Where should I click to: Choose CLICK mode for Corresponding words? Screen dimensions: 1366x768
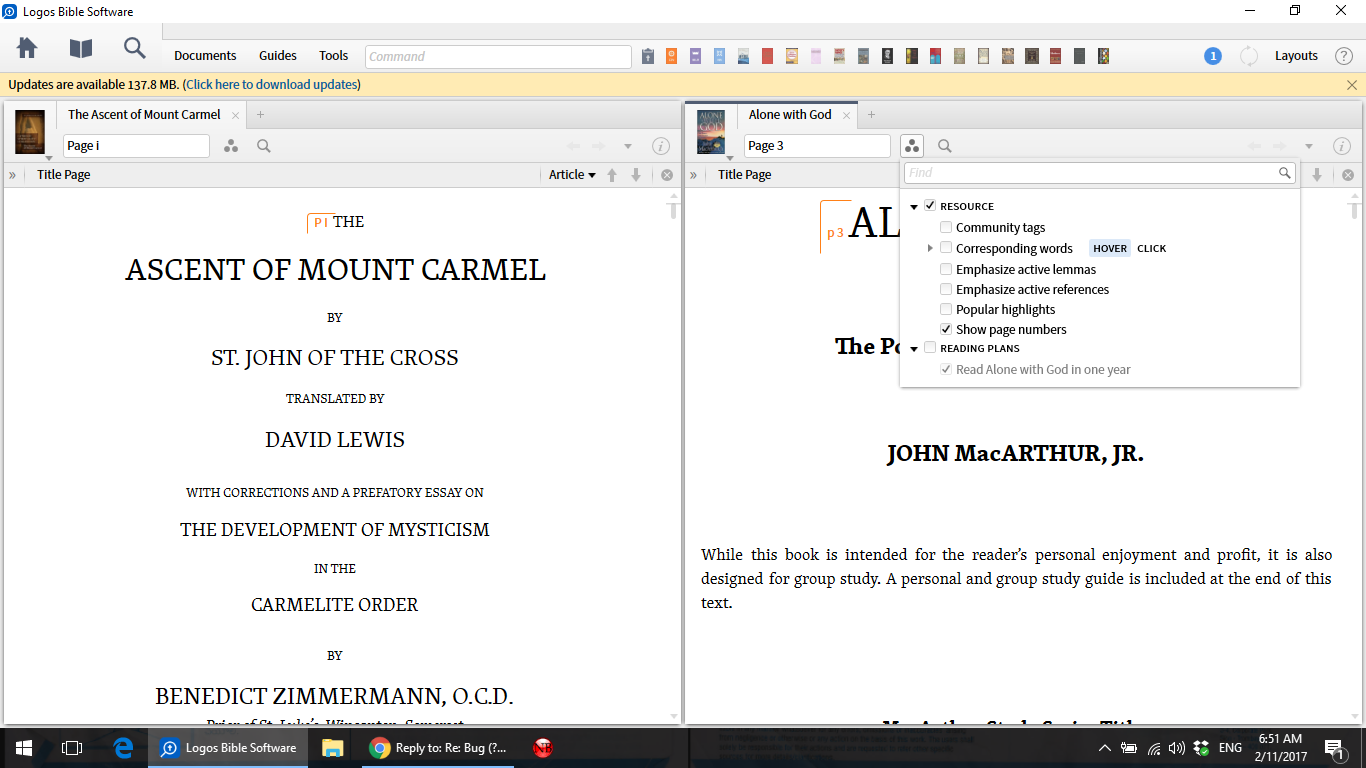coord(1152,249)
